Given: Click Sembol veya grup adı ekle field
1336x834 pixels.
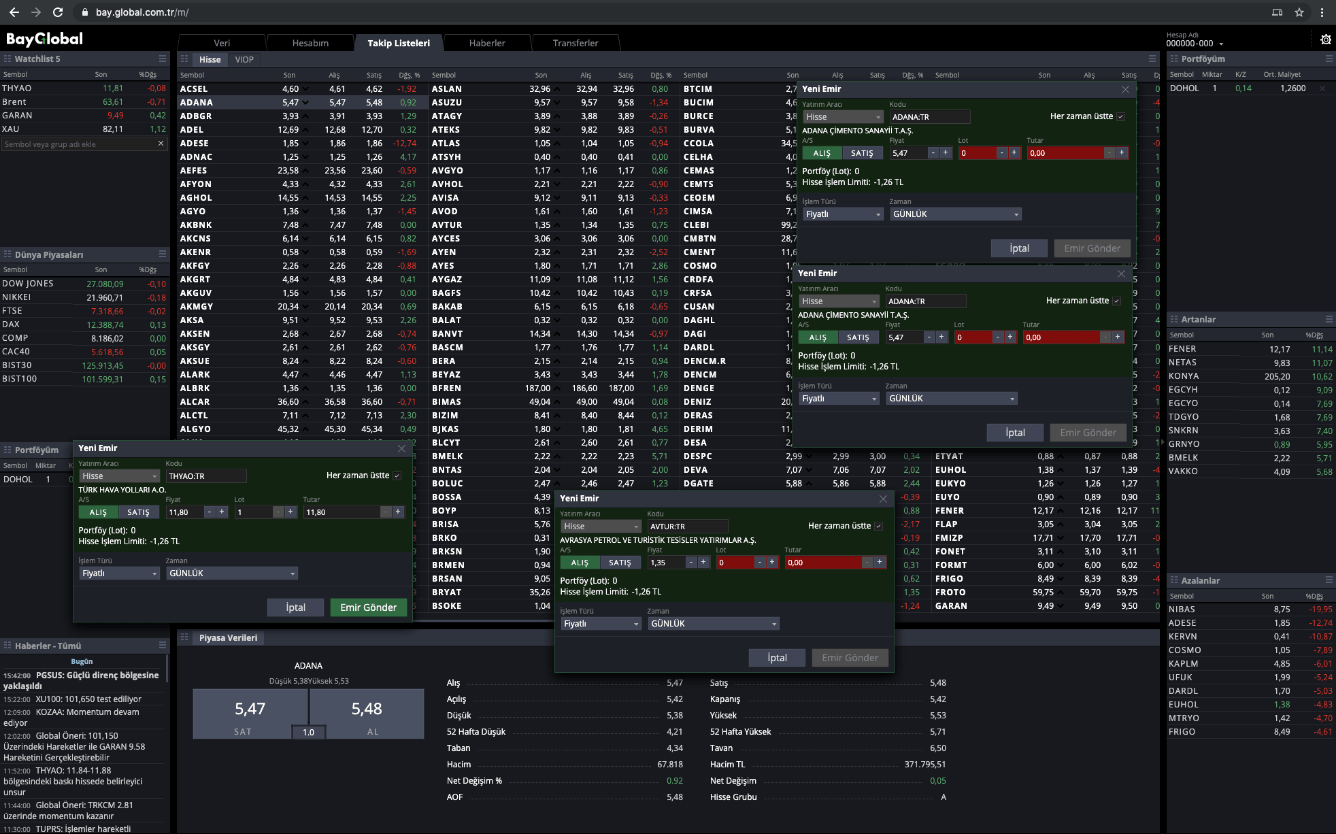Looking at the screenshot, I should pos(76,144).
